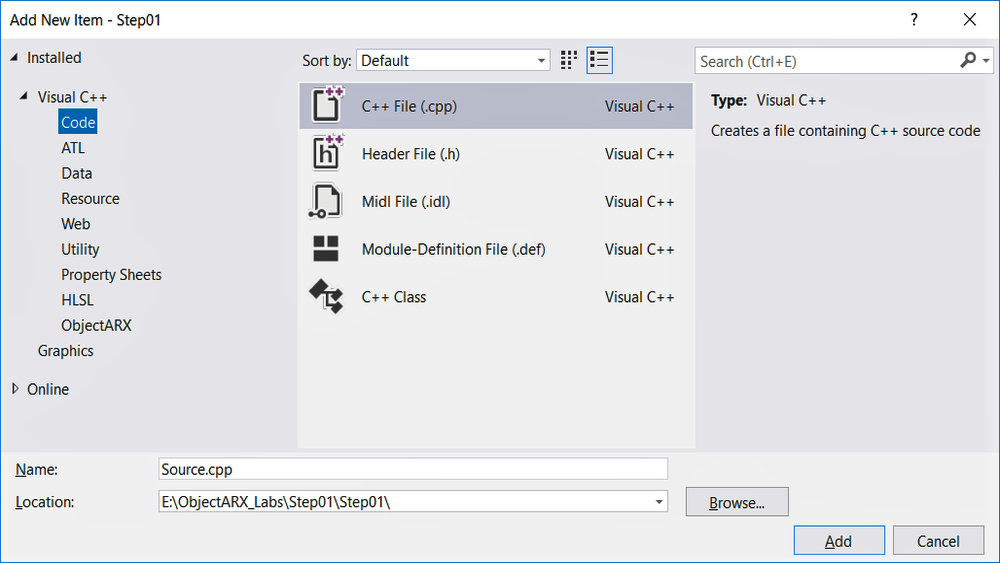Collapse the Installed tree node

[x=13, y=57]
